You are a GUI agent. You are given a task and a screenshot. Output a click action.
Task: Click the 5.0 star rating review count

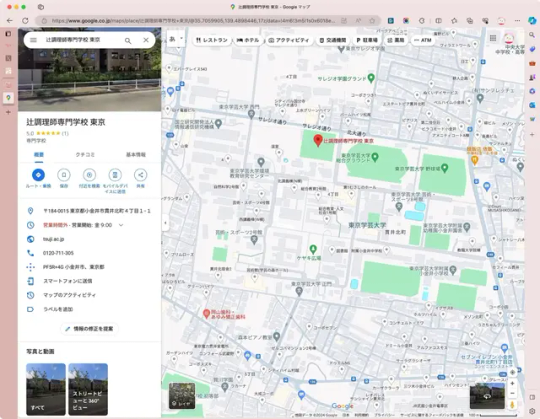pyautogui.click(x=65, y=134)
